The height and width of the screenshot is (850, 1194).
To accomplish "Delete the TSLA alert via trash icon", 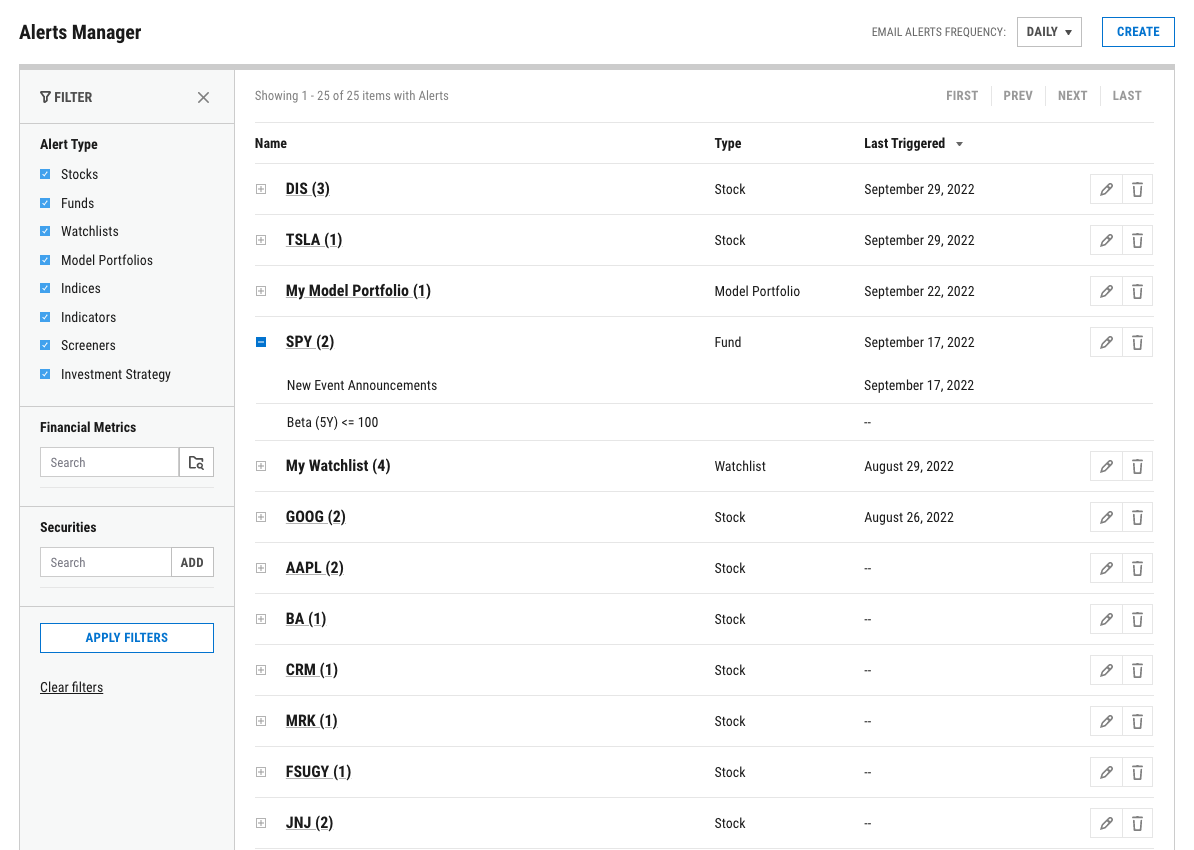I will tap(1137, 241).
